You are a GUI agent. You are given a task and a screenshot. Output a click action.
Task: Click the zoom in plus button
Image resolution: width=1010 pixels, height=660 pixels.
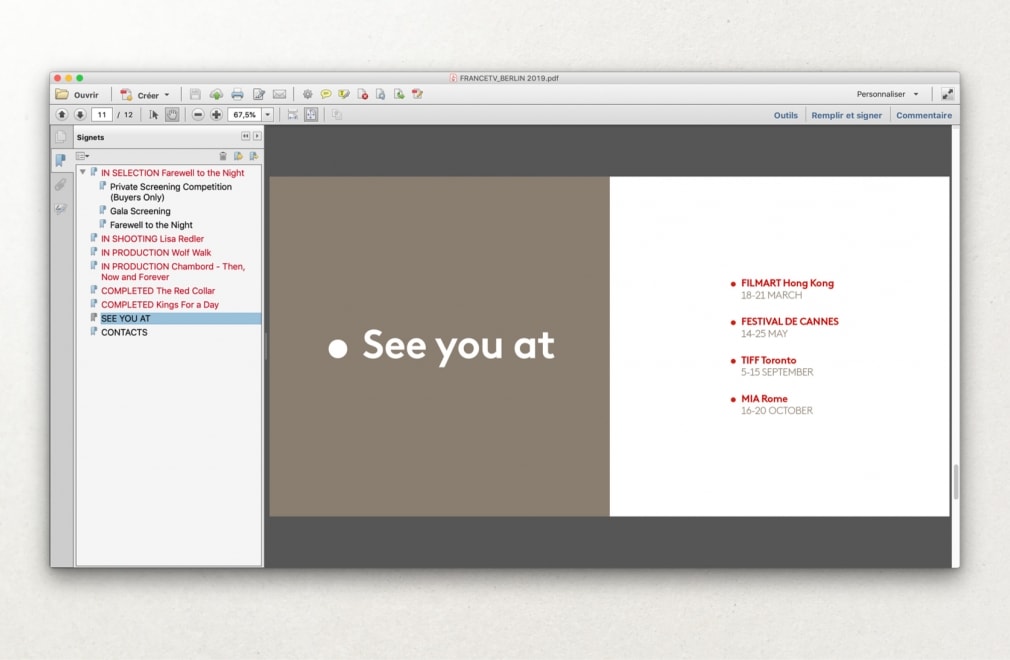tap(216, 115)
